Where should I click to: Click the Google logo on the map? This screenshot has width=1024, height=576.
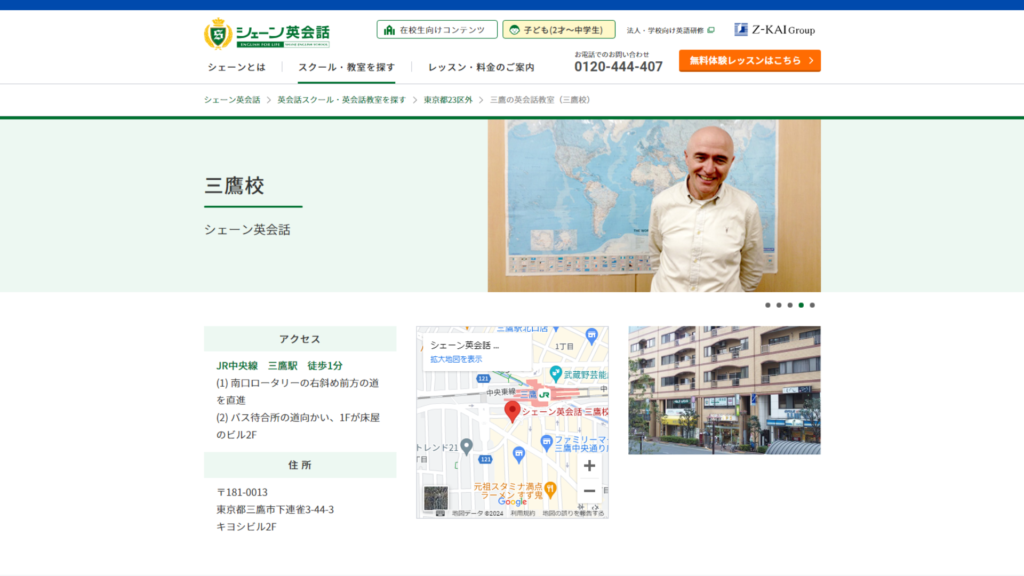(x=512, y=502)
